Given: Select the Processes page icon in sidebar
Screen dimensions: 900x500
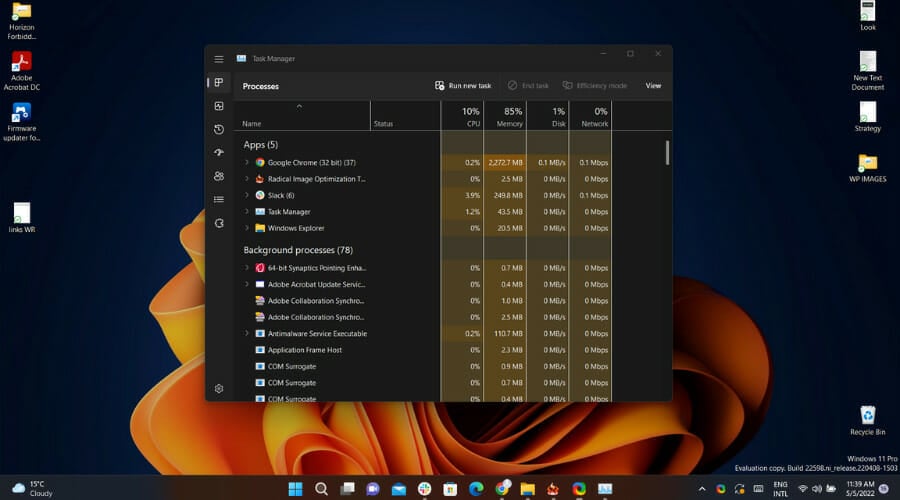Looking at the screenshot, I should click(x=219, y=83).
